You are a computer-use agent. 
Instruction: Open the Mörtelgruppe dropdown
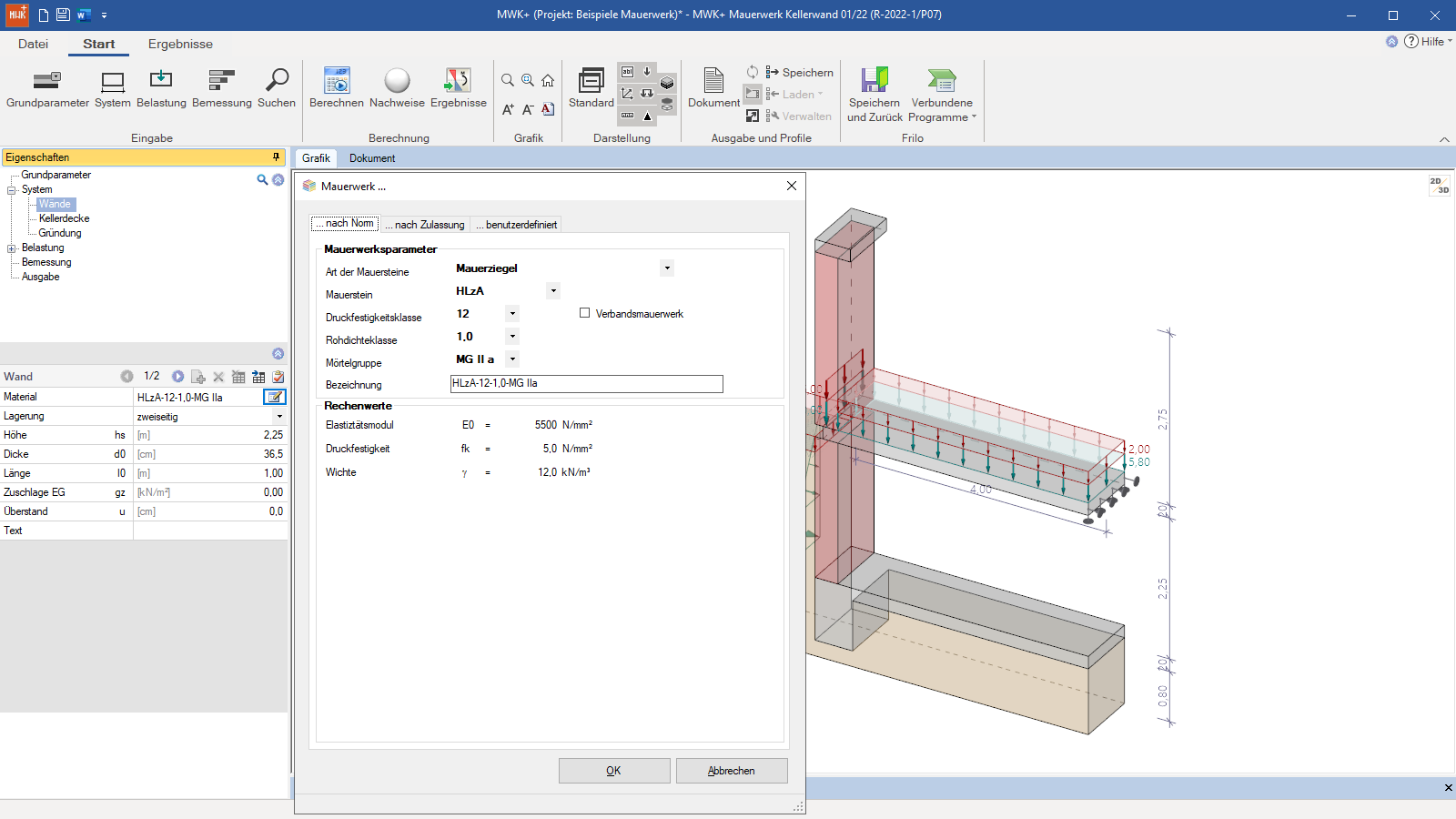(x=512, y=359)
